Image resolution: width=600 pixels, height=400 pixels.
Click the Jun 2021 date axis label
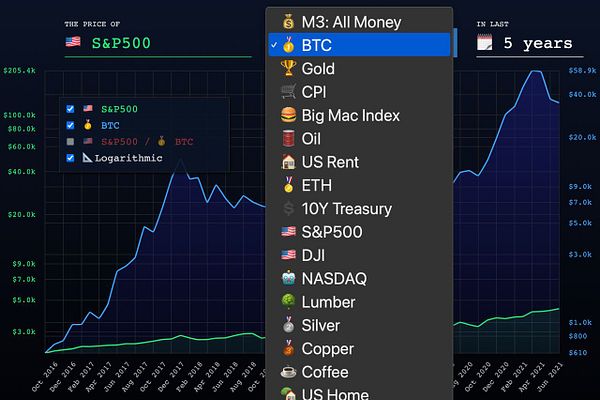pos(550,377)
